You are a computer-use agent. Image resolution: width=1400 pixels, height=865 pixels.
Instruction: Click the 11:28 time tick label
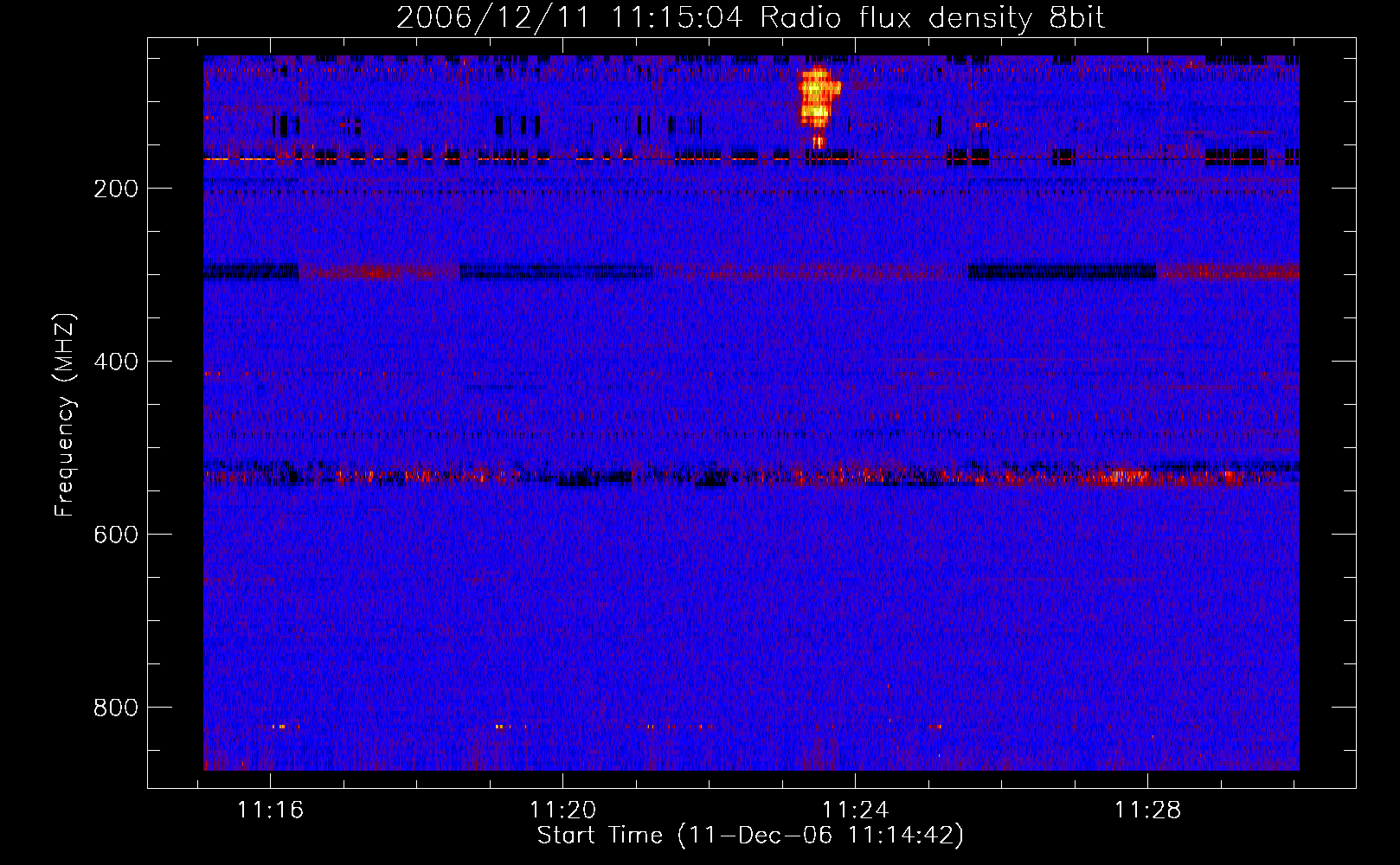point(1147,811)
